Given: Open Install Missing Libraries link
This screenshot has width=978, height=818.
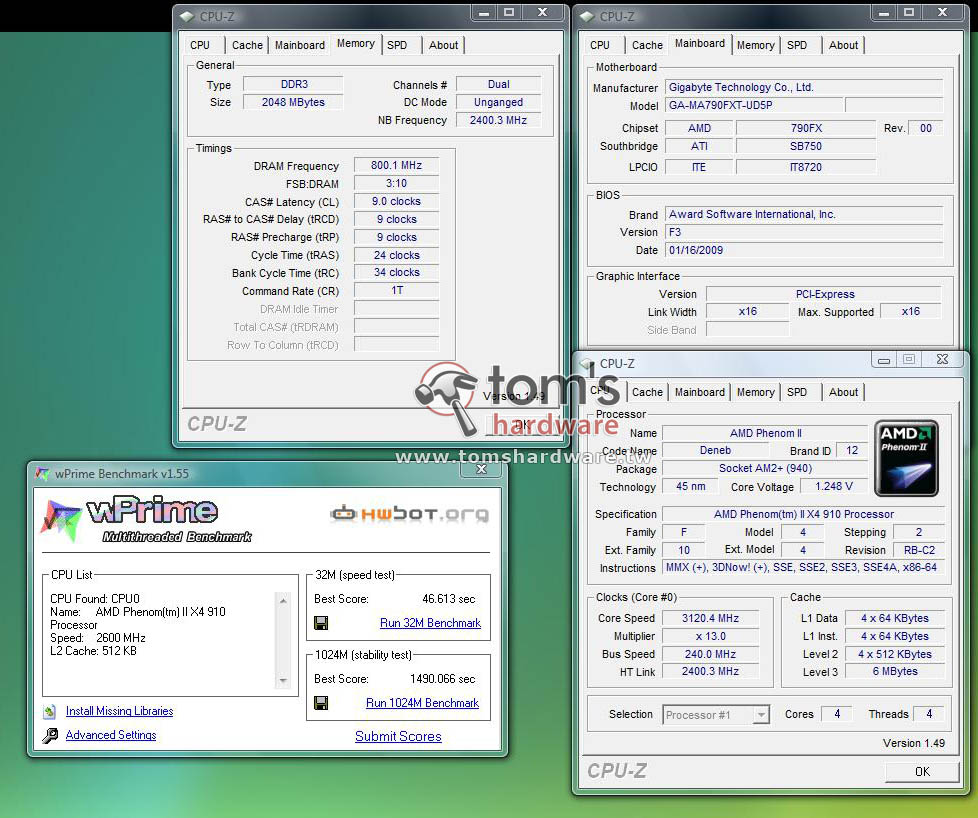Looking at the screenshot, I should pos(120,711).
